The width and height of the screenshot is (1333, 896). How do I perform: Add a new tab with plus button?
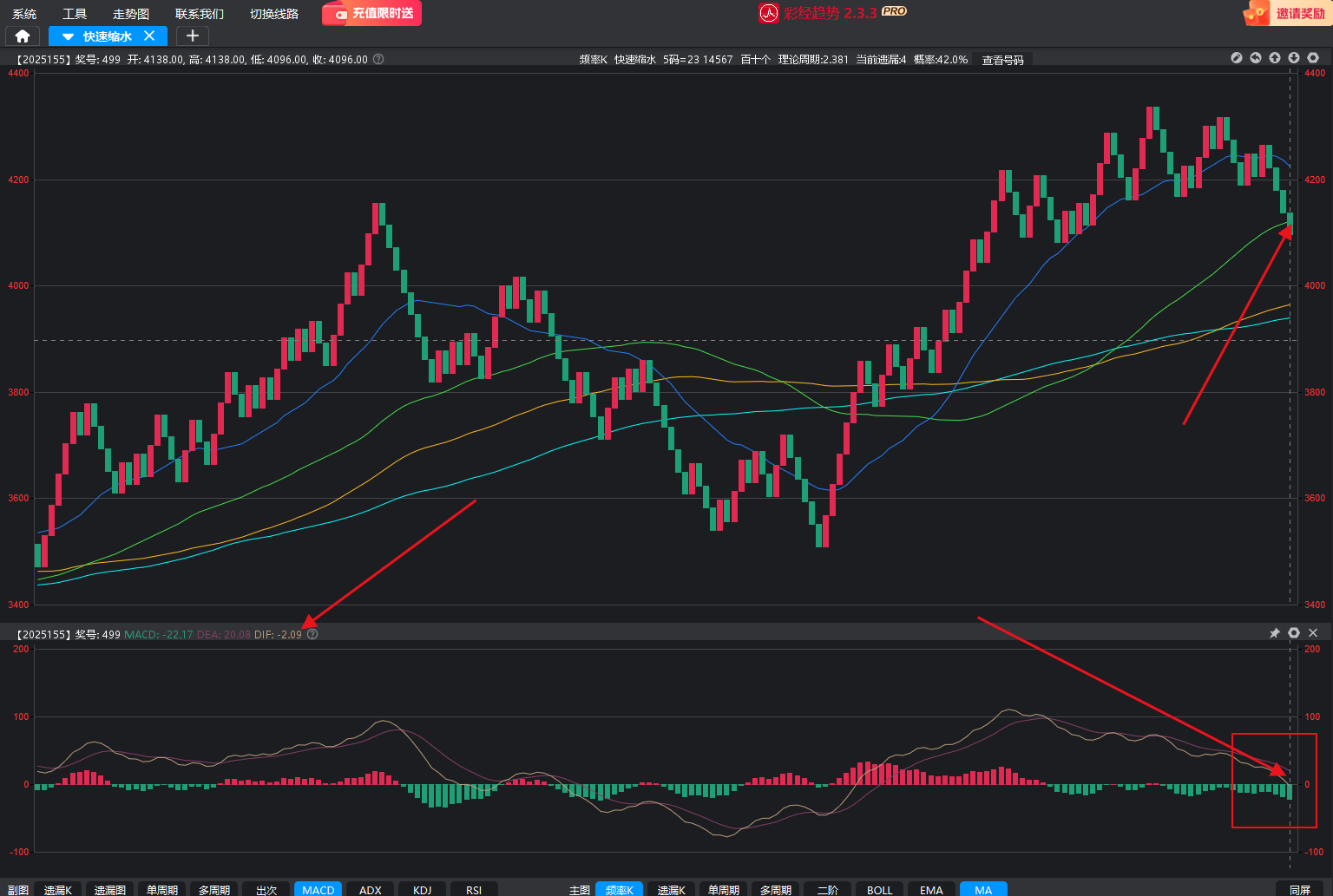[x=193, y=36]
